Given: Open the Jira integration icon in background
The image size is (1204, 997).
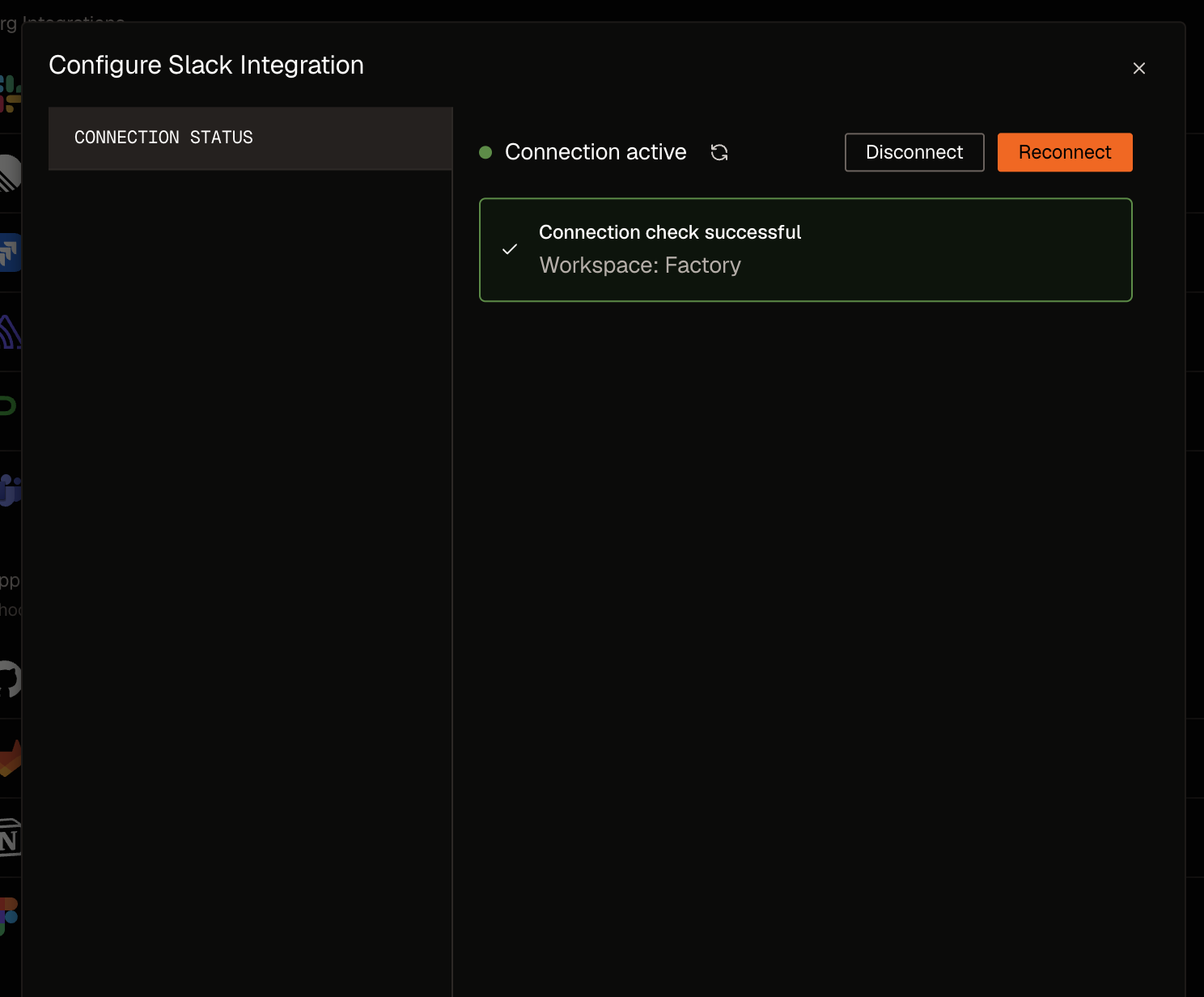Looking at the screenshot, I should [x=10, y=252].
